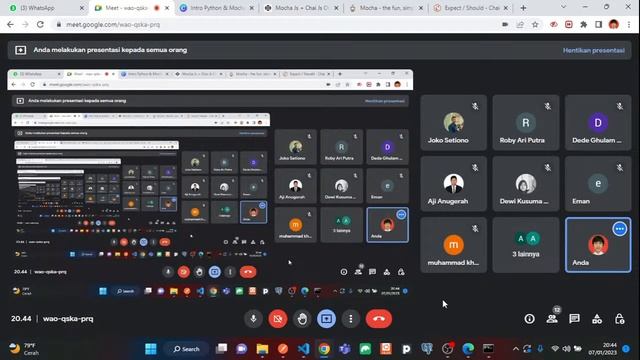The width and height of the screenshot is (640, 360).
Task: Click meeting code wao-qska-prq
Action: click(x=68, y=319)
